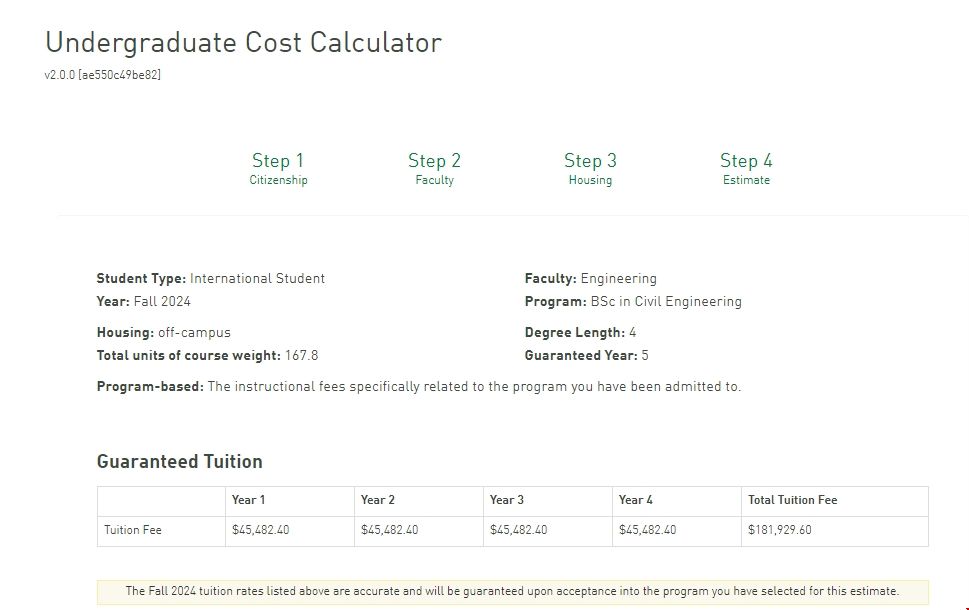969x610 pixels.
Task: Click the Year 1 column header
Action: click(249, 500)
